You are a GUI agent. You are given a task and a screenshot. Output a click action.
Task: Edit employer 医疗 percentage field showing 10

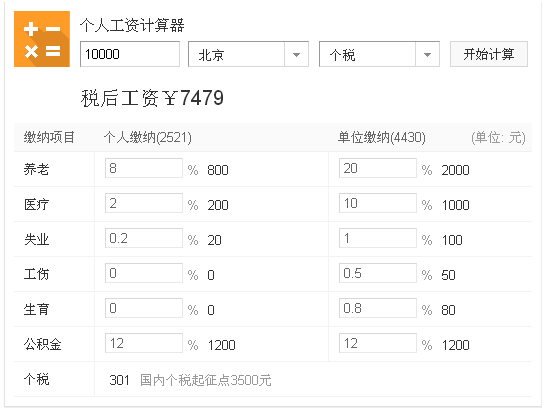377,203
